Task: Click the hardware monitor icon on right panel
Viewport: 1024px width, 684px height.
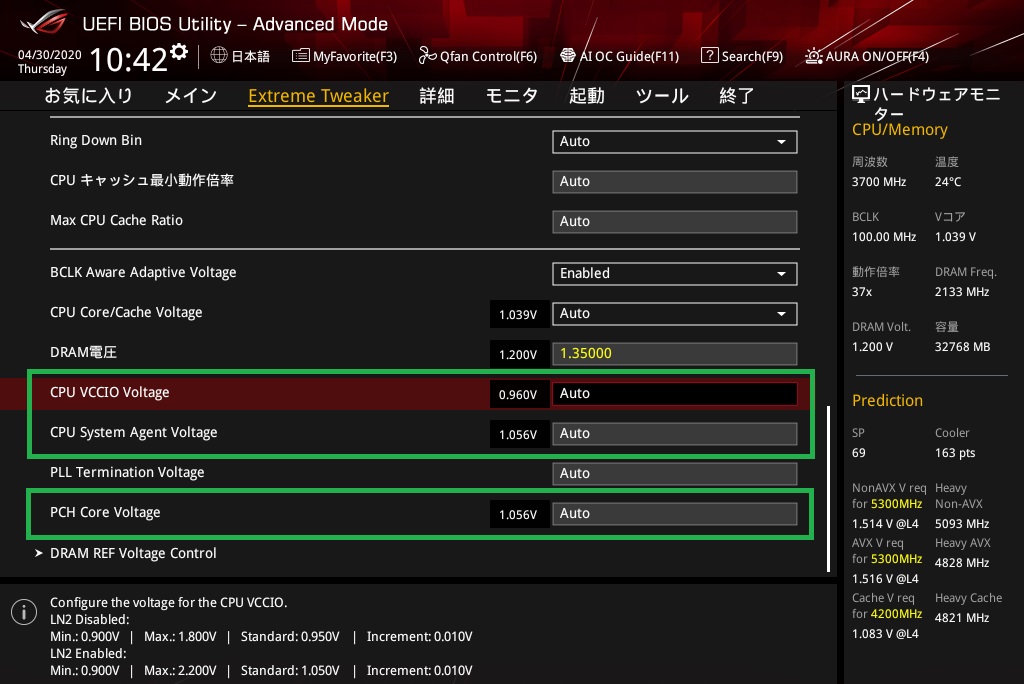Action: [860, 95]
